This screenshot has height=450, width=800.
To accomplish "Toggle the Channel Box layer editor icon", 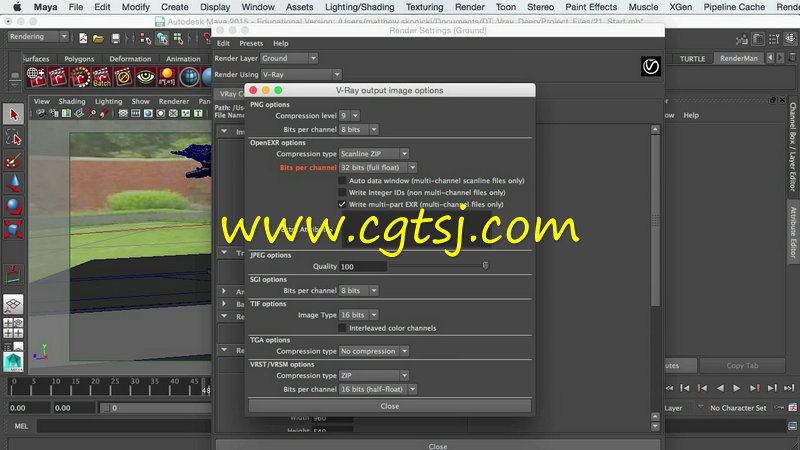I will pos(790,39).
